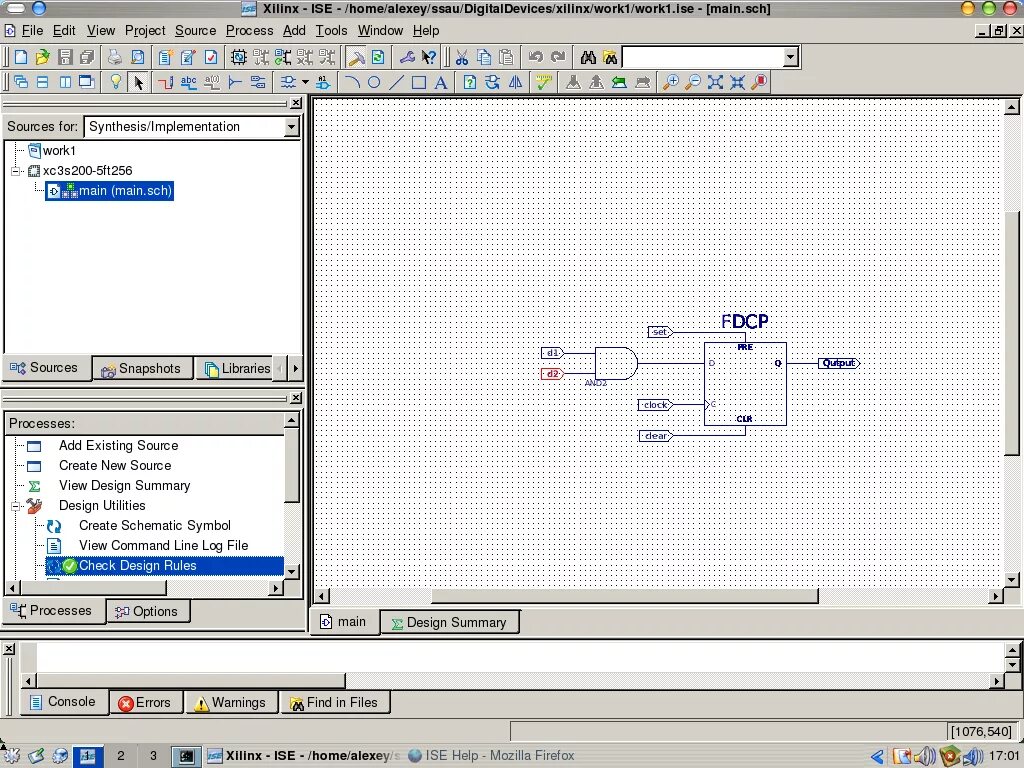Open the File menu
This screenshot has height=768, width=1024.
coord(32,31)
